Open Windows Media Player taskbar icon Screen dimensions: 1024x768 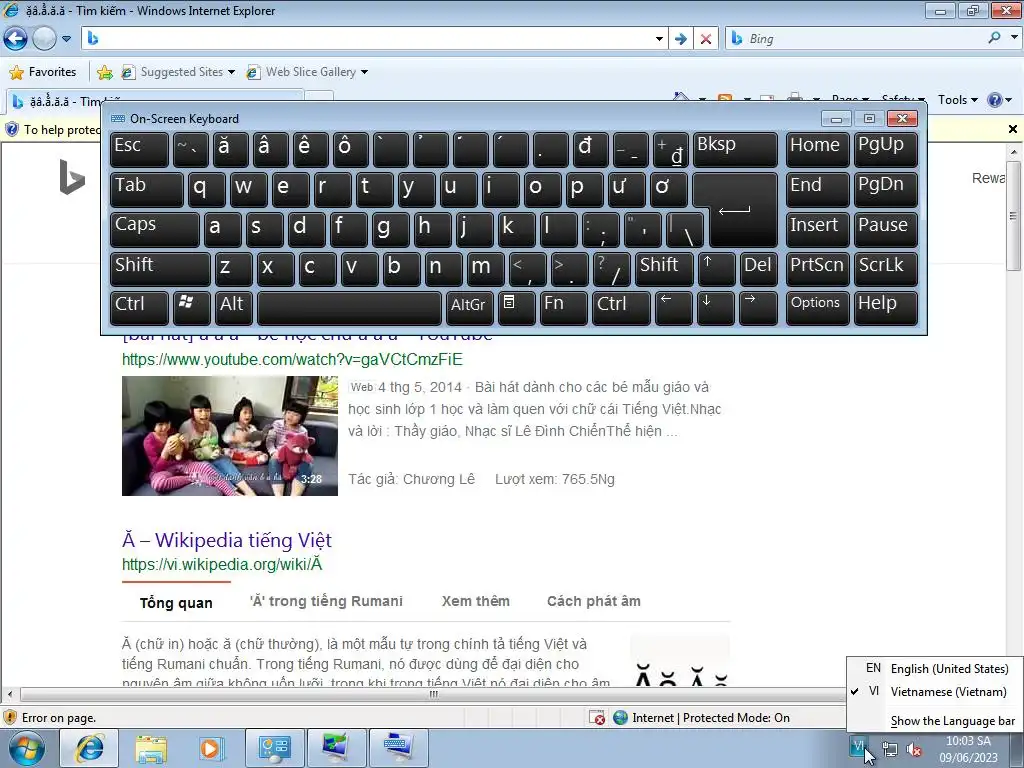(x=212, y=748)
